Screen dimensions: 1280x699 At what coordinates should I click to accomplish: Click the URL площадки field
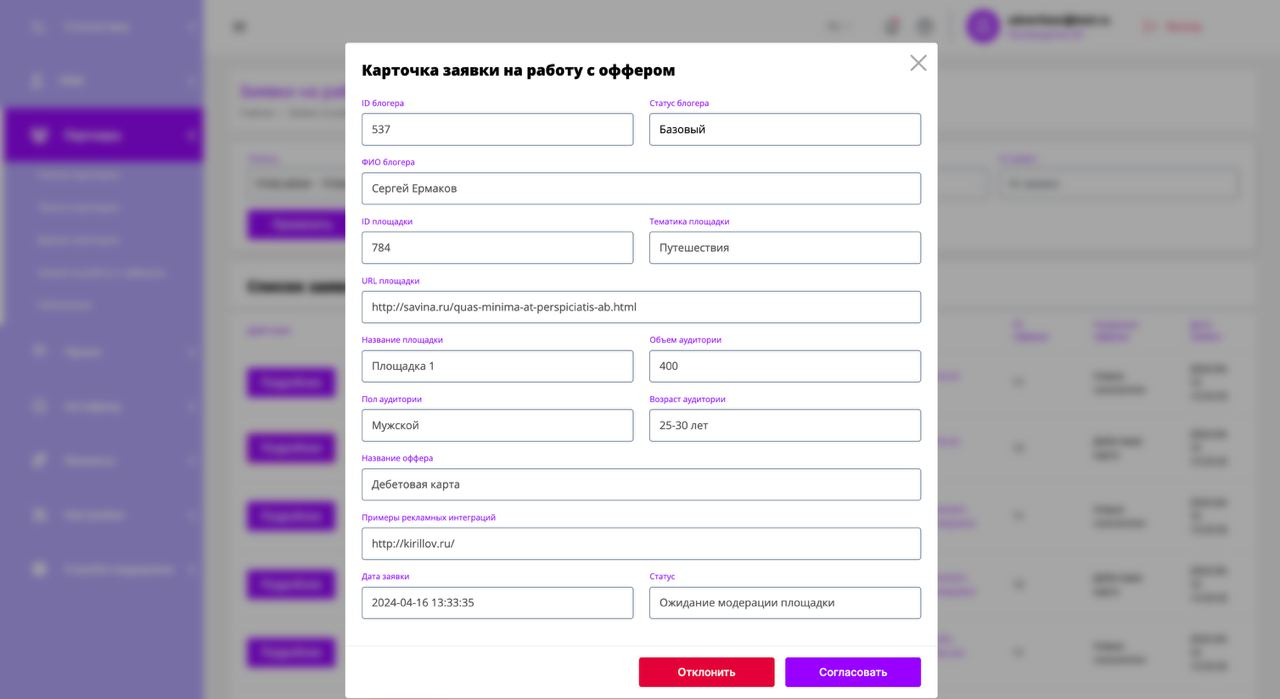coord(640,307)
